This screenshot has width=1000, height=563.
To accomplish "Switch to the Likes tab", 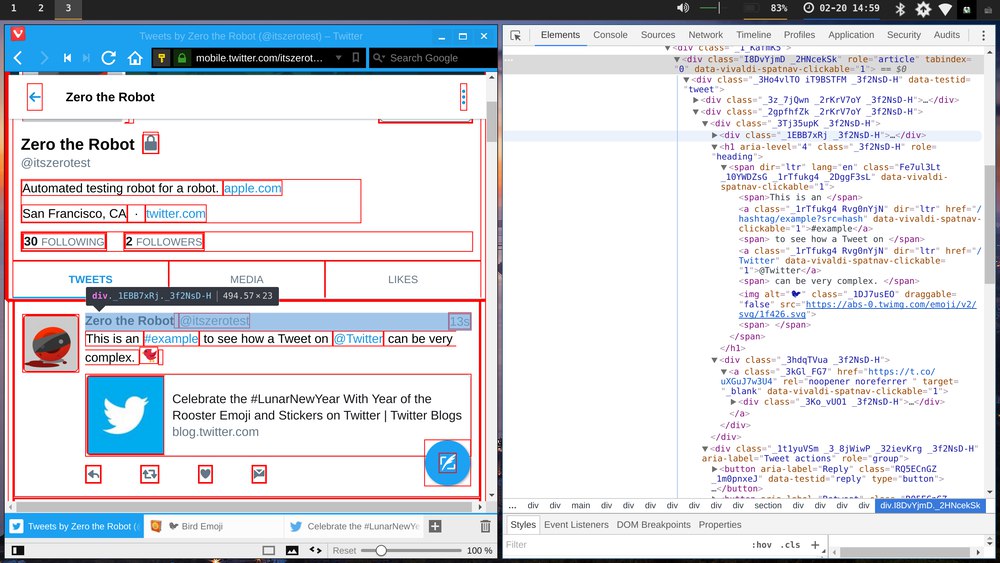I will point(403,279).
